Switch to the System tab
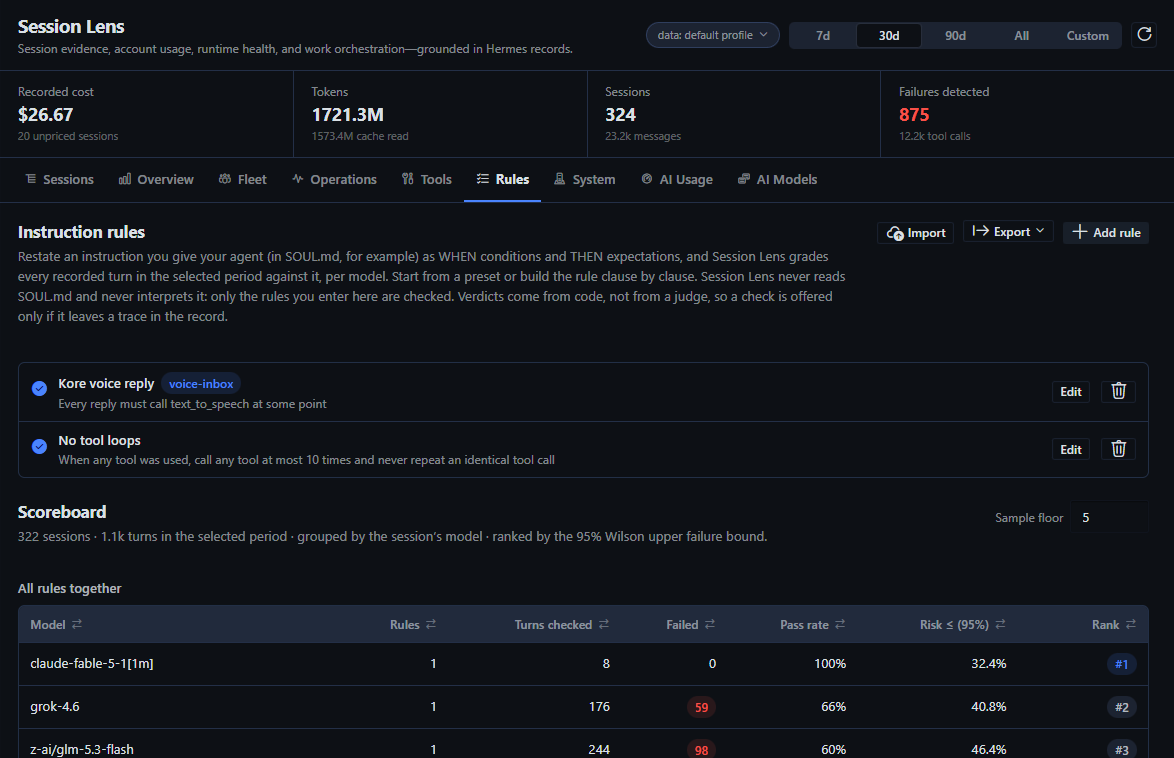Viewport: 1174px width, 758px height. pos(585,179)
